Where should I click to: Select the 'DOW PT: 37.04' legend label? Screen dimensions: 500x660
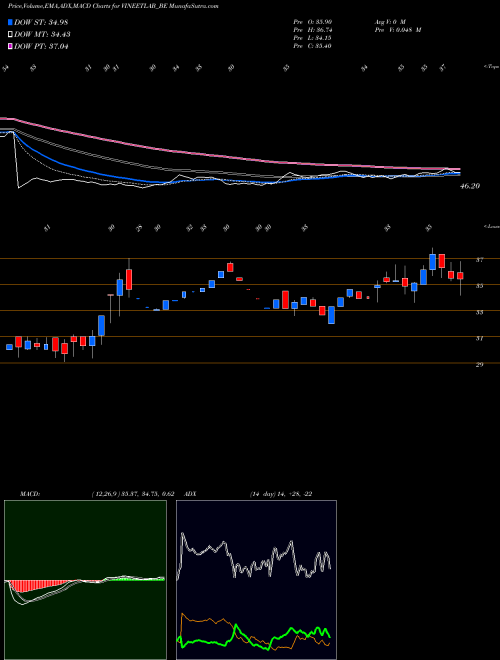click(41, 46)
